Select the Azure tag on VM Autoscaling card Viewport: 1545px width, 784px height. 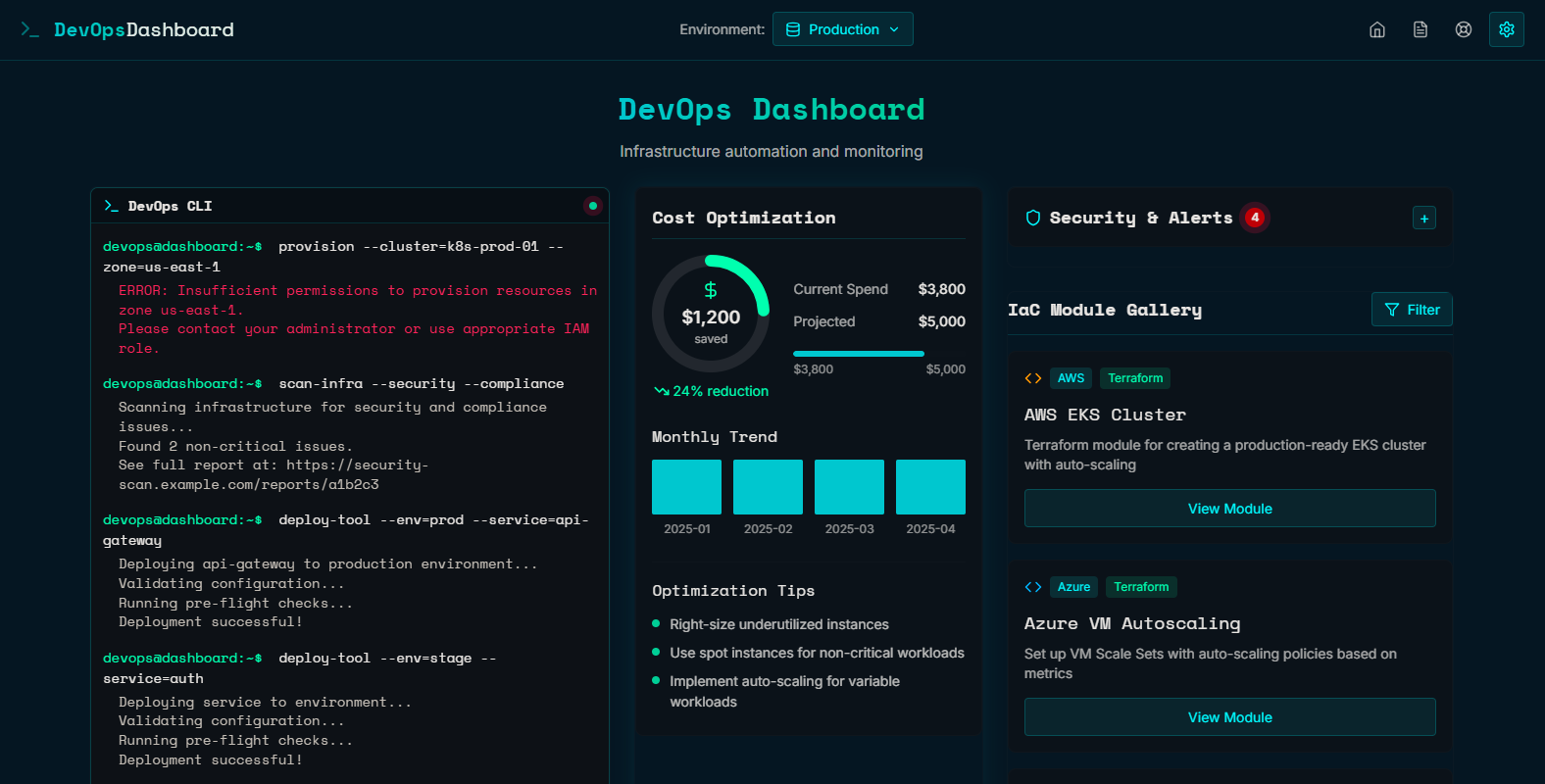pos(1073,587)
